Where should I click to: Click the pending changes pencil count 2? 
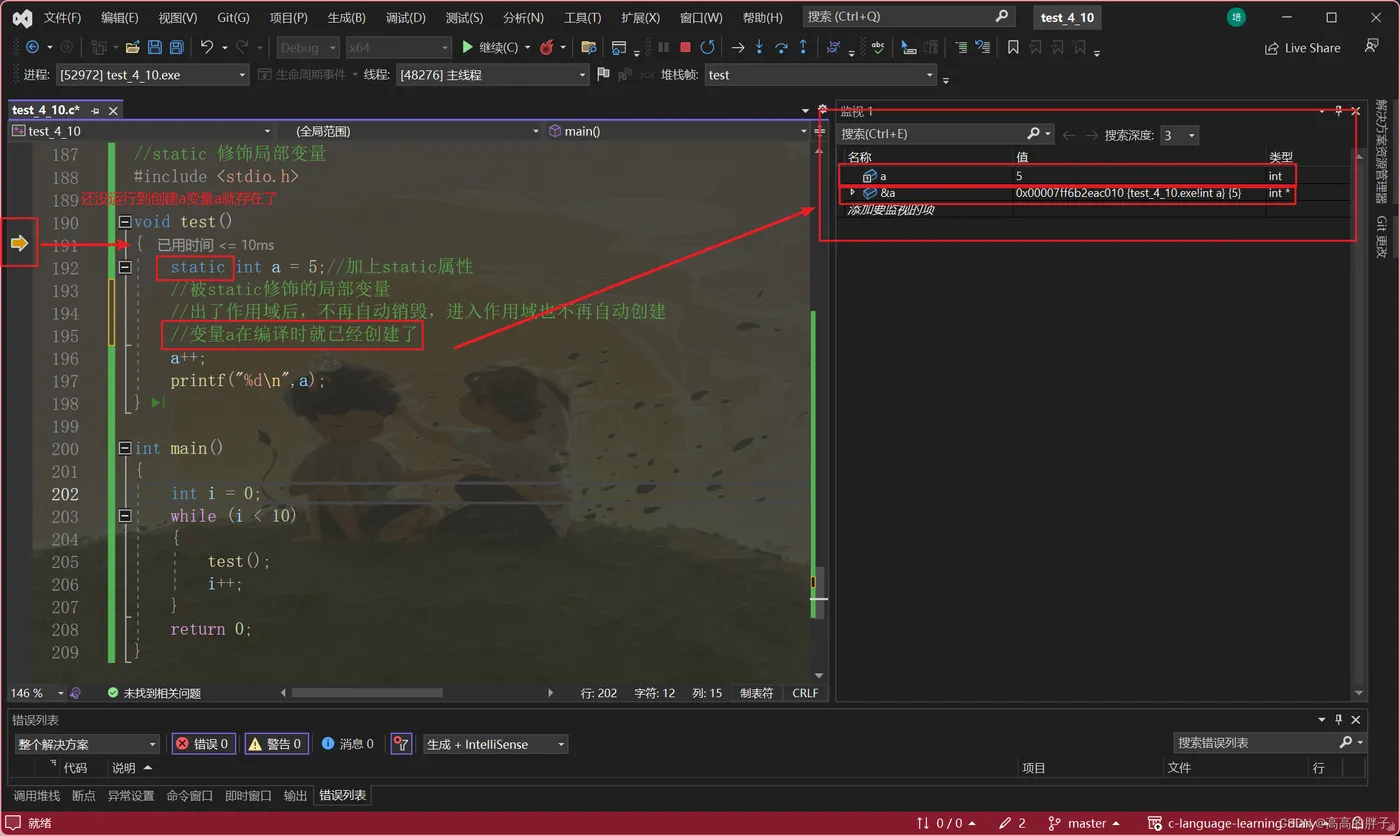coord(1013,823)
